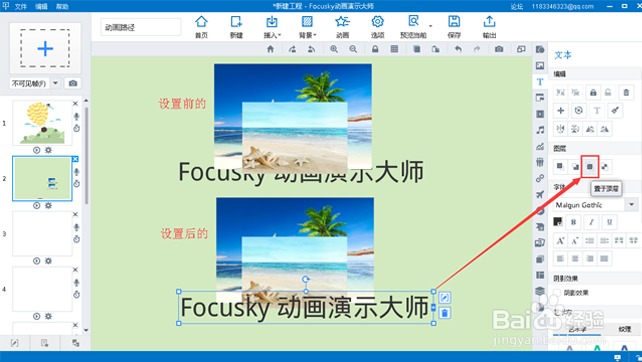Click the animation path name field
This screenshot has width=642, height=362.
[x=141, y=27]
